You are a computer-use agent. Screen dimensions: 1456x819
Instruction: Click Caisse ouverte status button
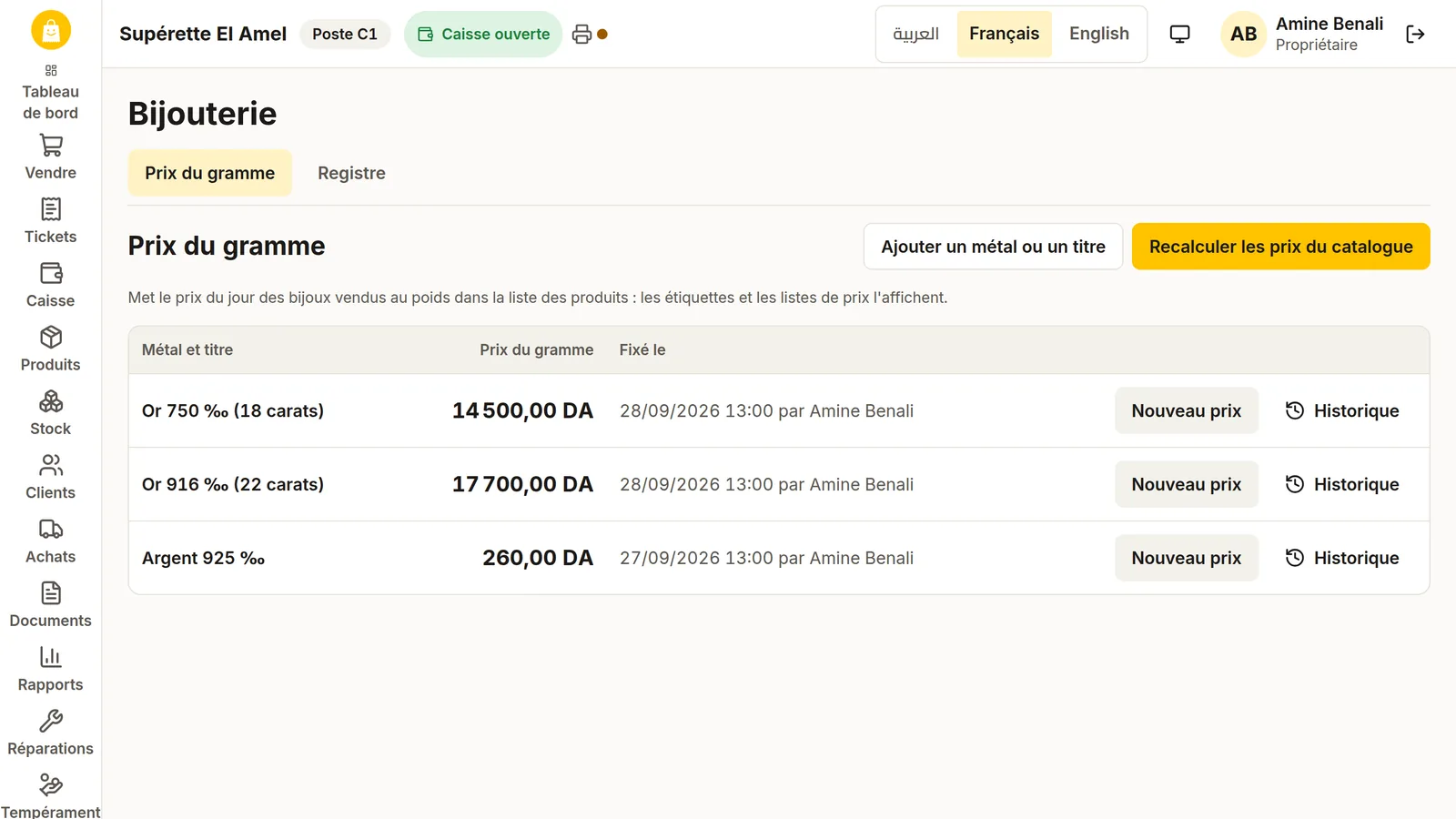[483, 35]
